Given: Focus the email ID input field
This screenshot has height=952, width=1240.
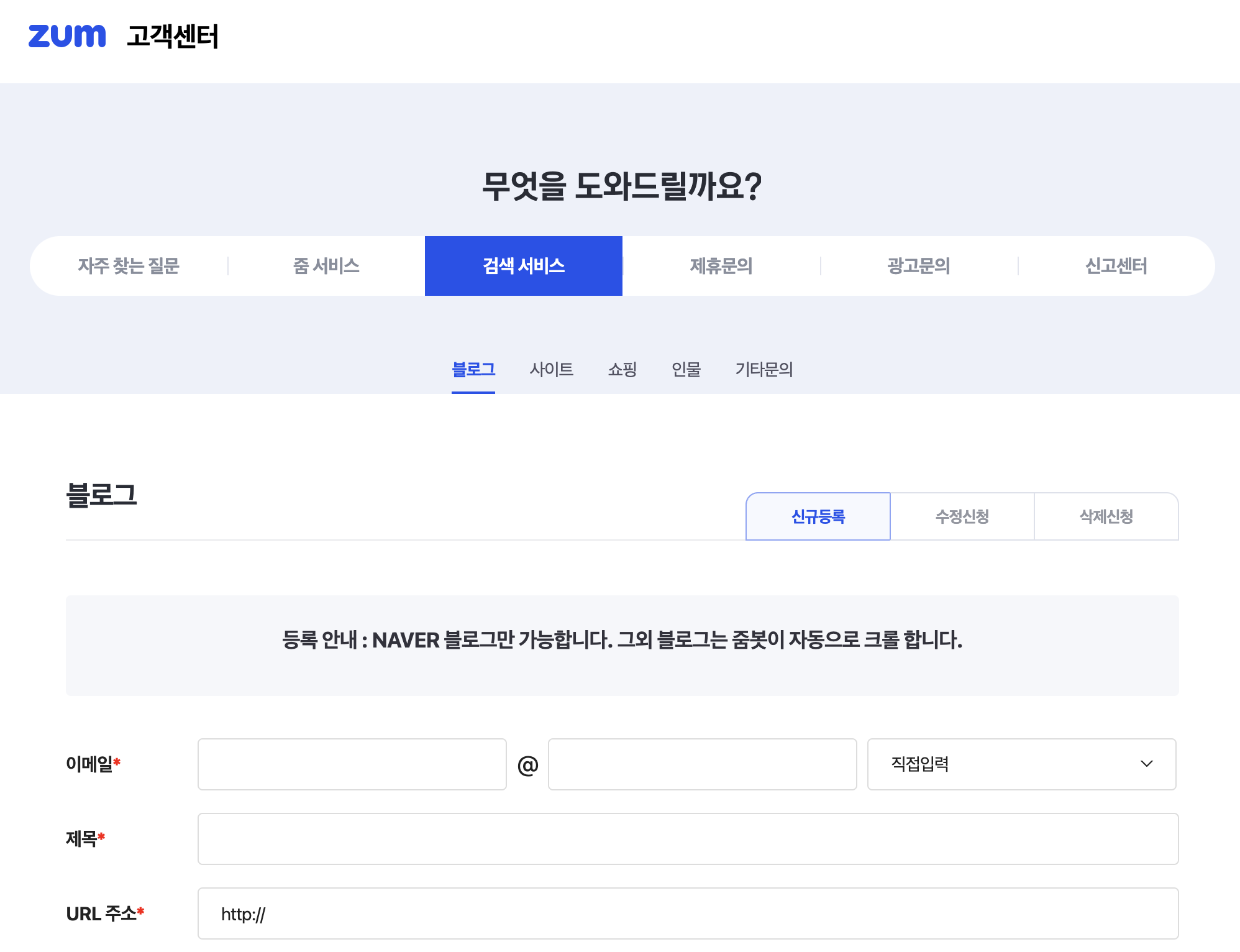Looking at the screenshot, I should pyautogui.click(x=352, y=764).
